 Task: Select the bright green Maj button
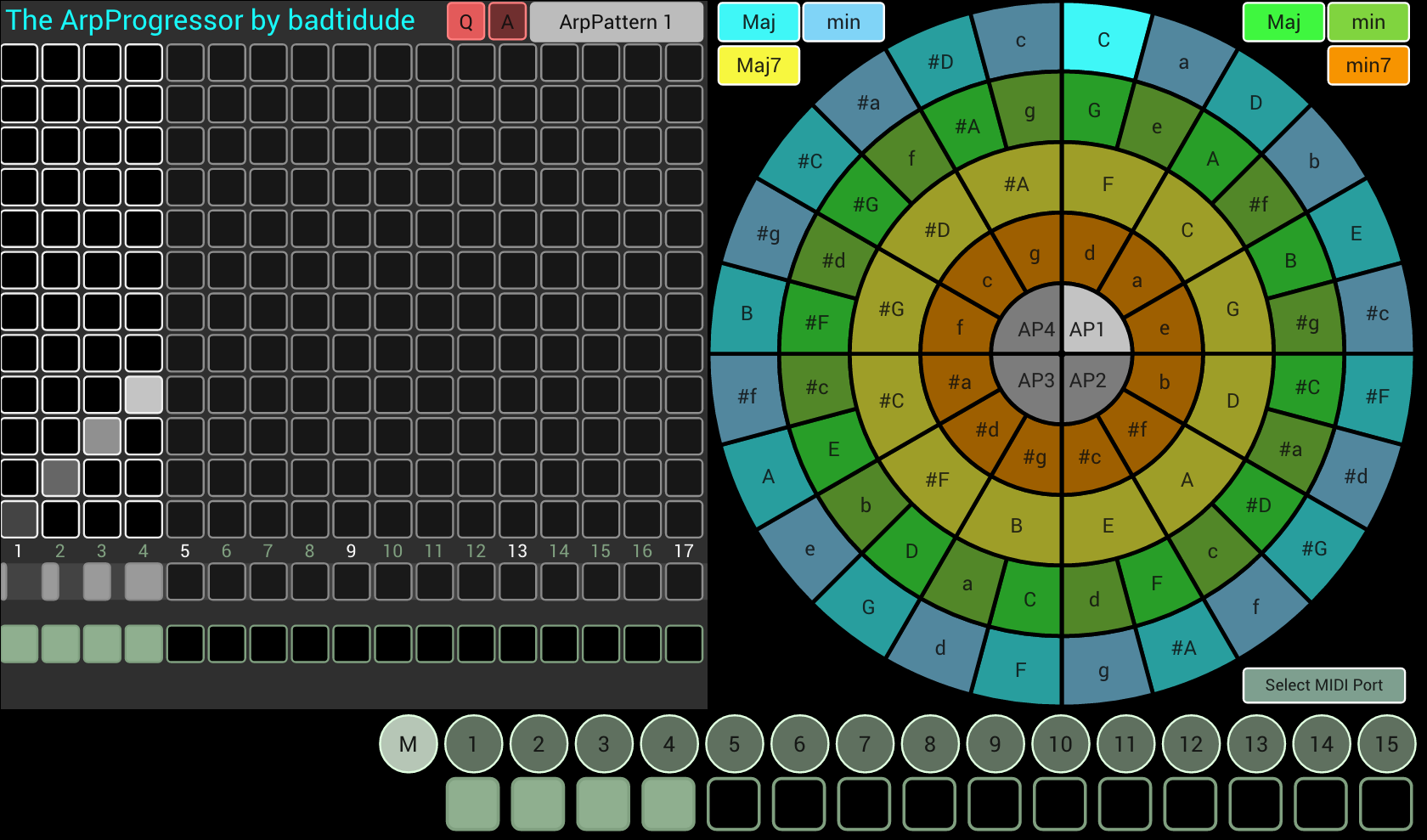(1283, 22)
